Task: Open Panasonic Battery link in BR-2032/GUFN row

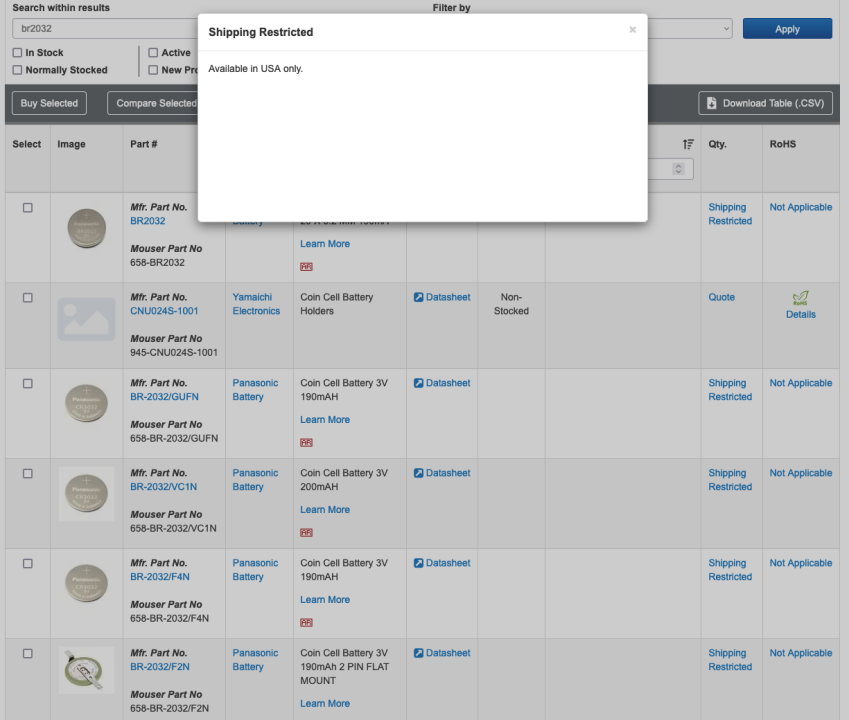Action: pyautogui.click(x=255, y=390)
